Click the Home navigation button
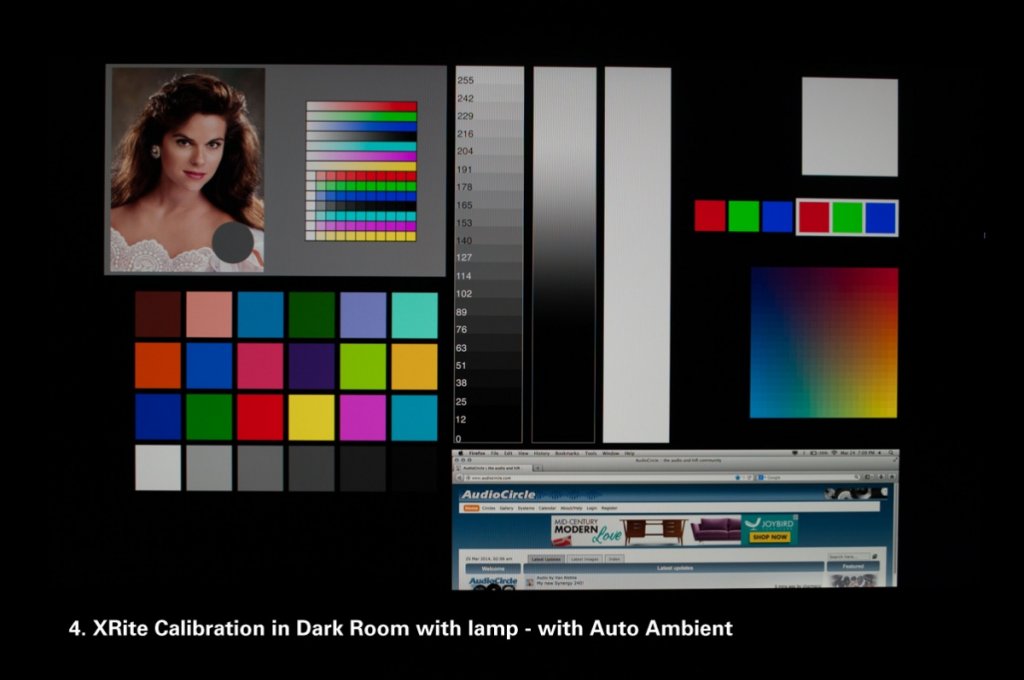1024x680 pixels. [x=470, y=508]
